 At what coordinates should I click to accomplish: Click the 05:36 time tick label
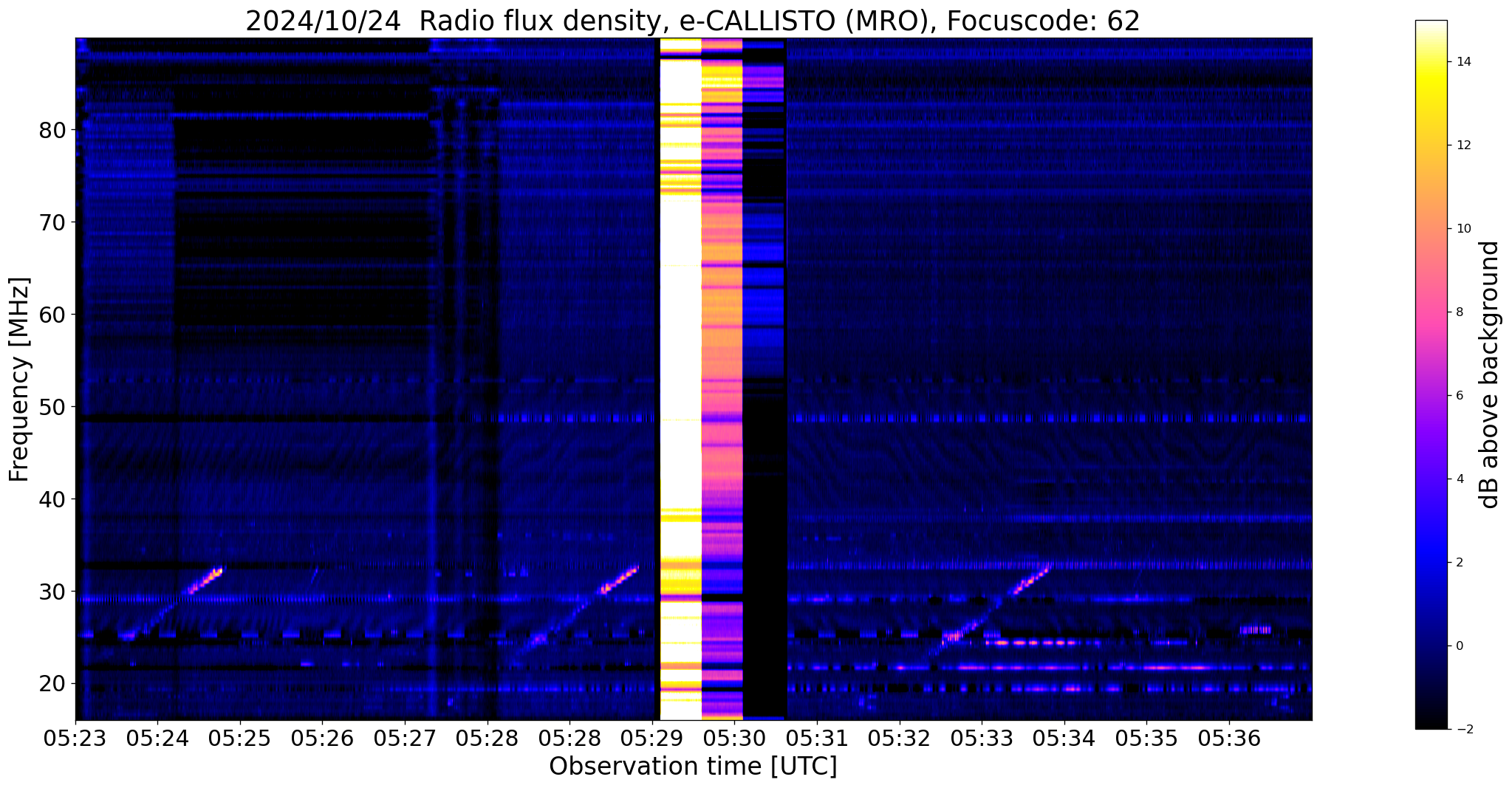point(1229,739)
